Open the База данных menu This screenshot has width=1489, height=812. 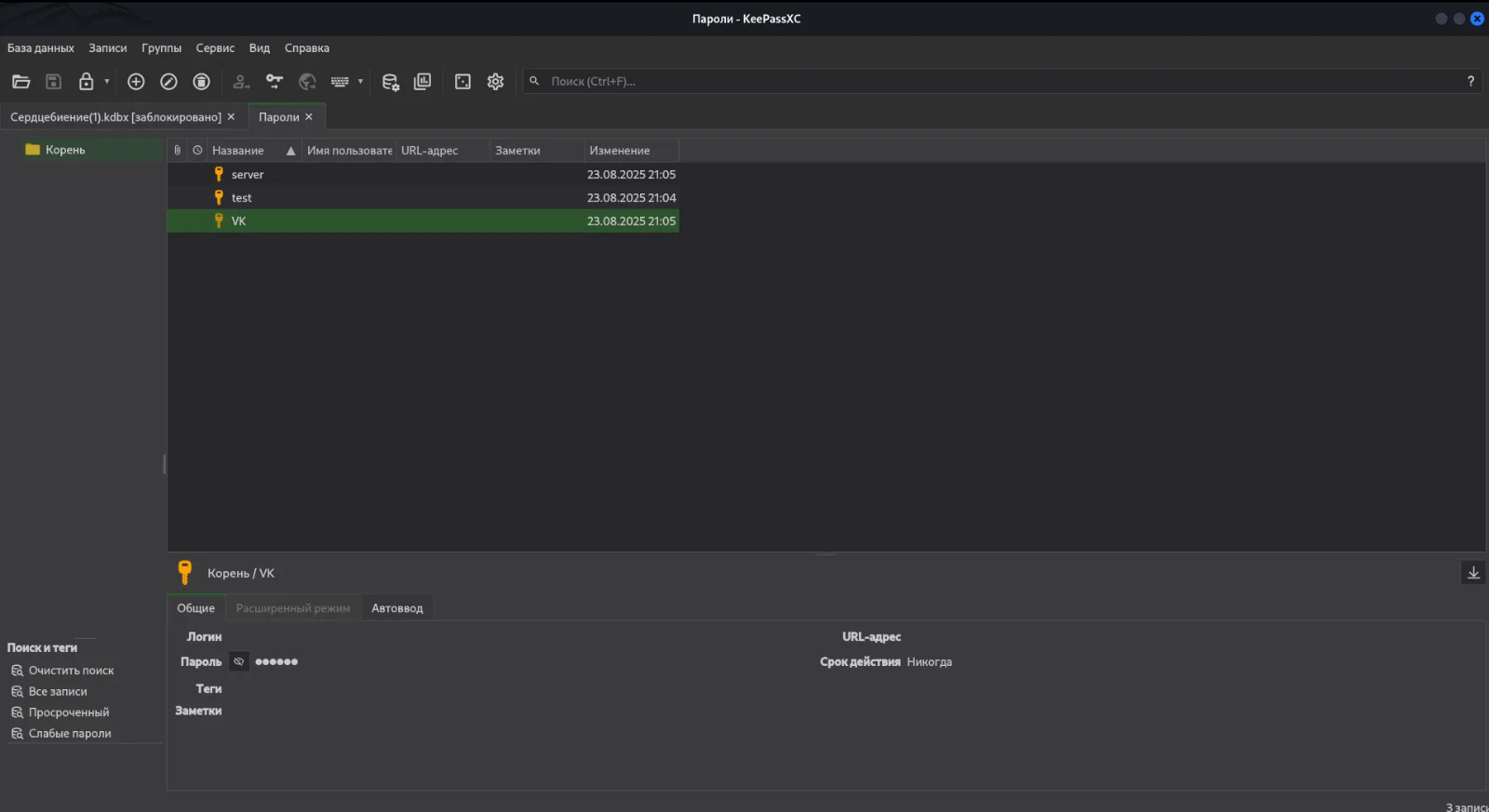(41, 48)
